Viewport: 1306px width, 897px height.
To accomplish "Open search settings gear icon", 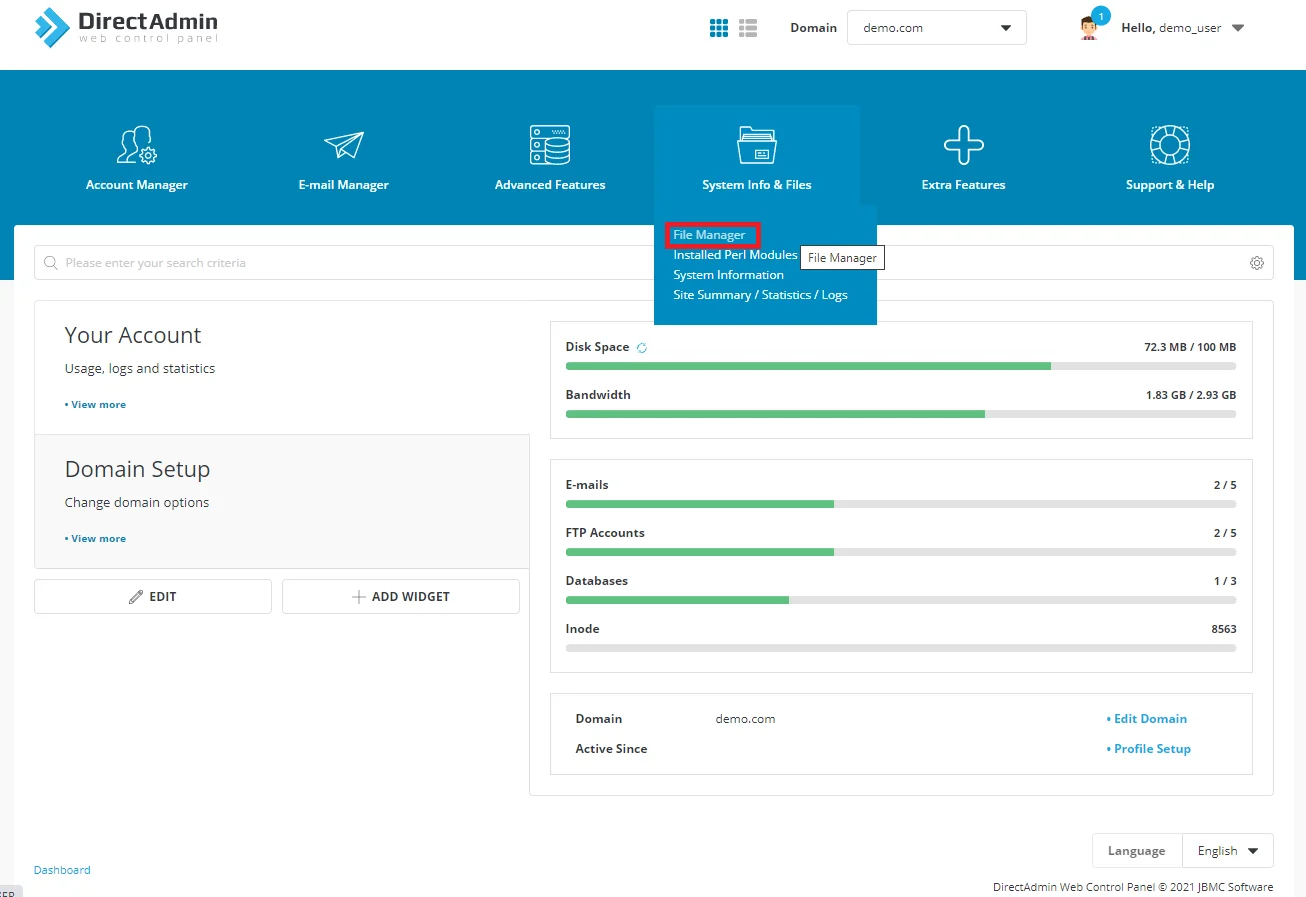I will tap(1256, 263).
